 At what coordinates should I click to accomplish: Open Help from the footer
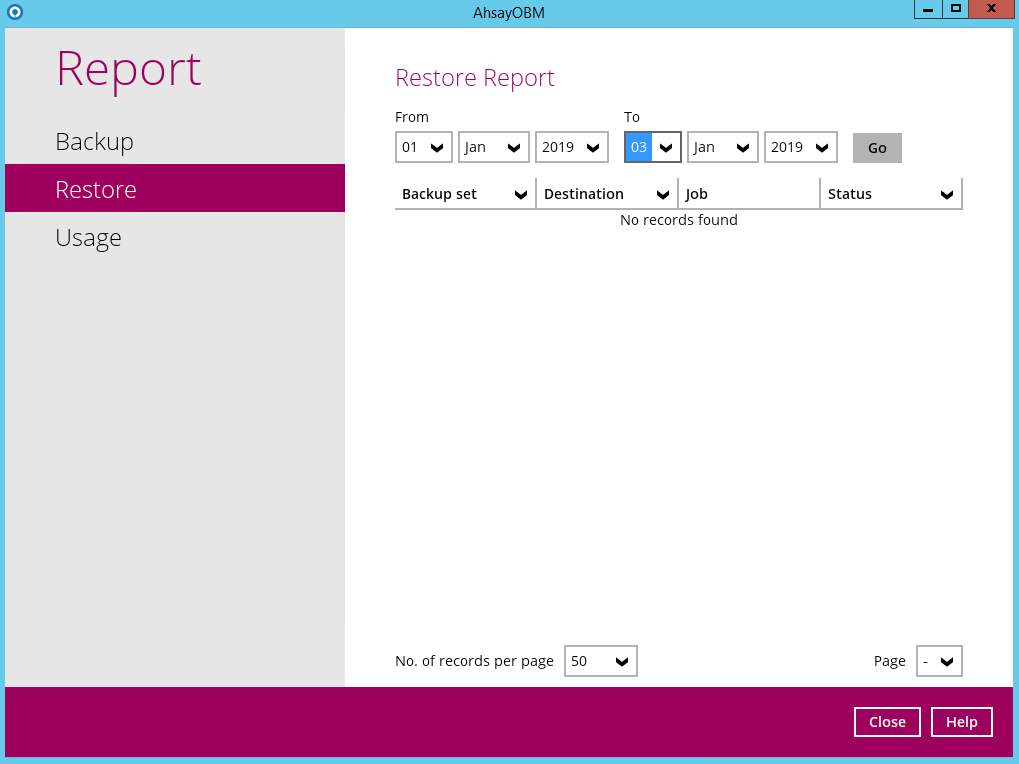point(962,722)
